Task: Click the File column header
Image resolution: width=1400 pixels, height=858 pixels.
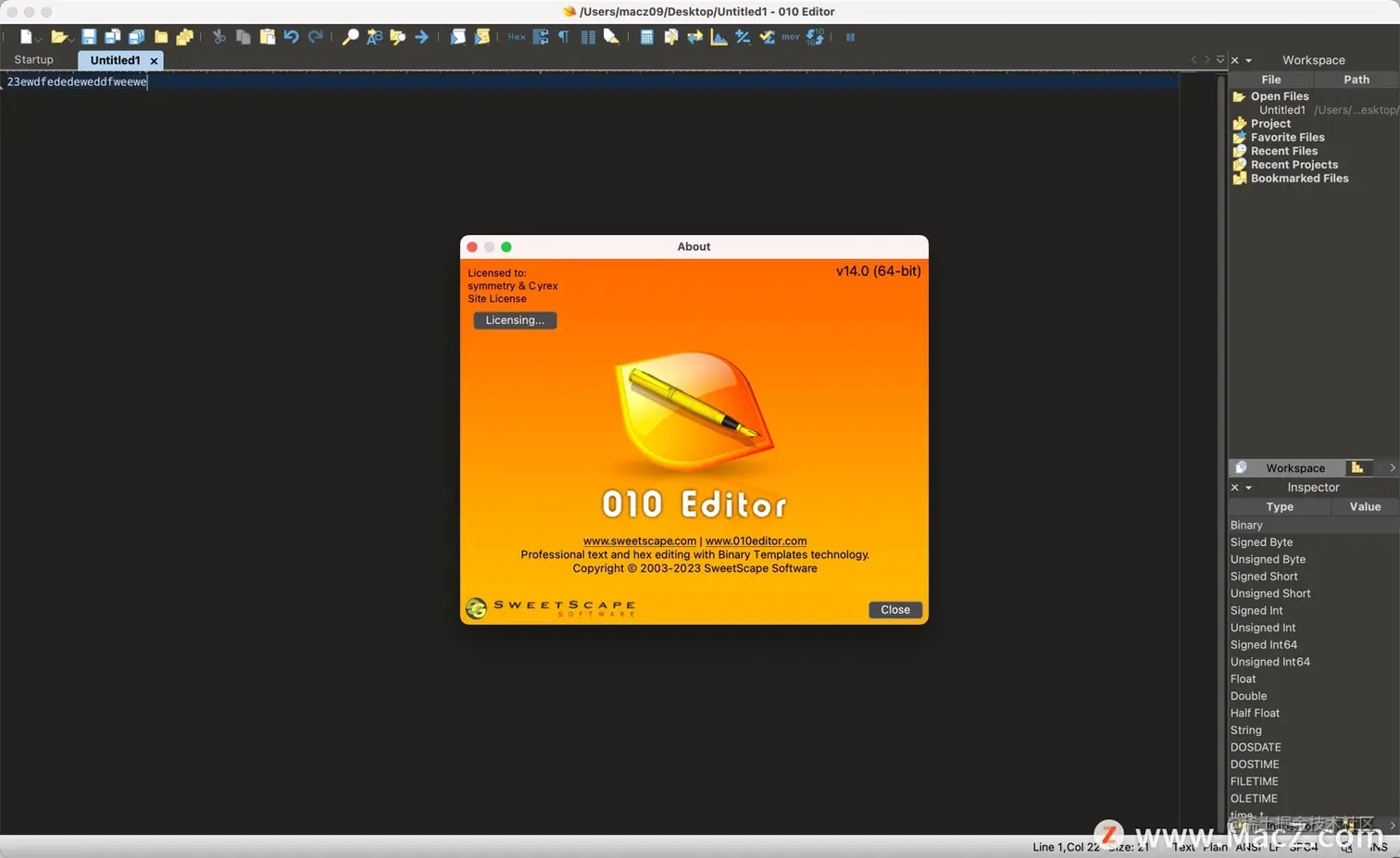Action: point(1271,80)
